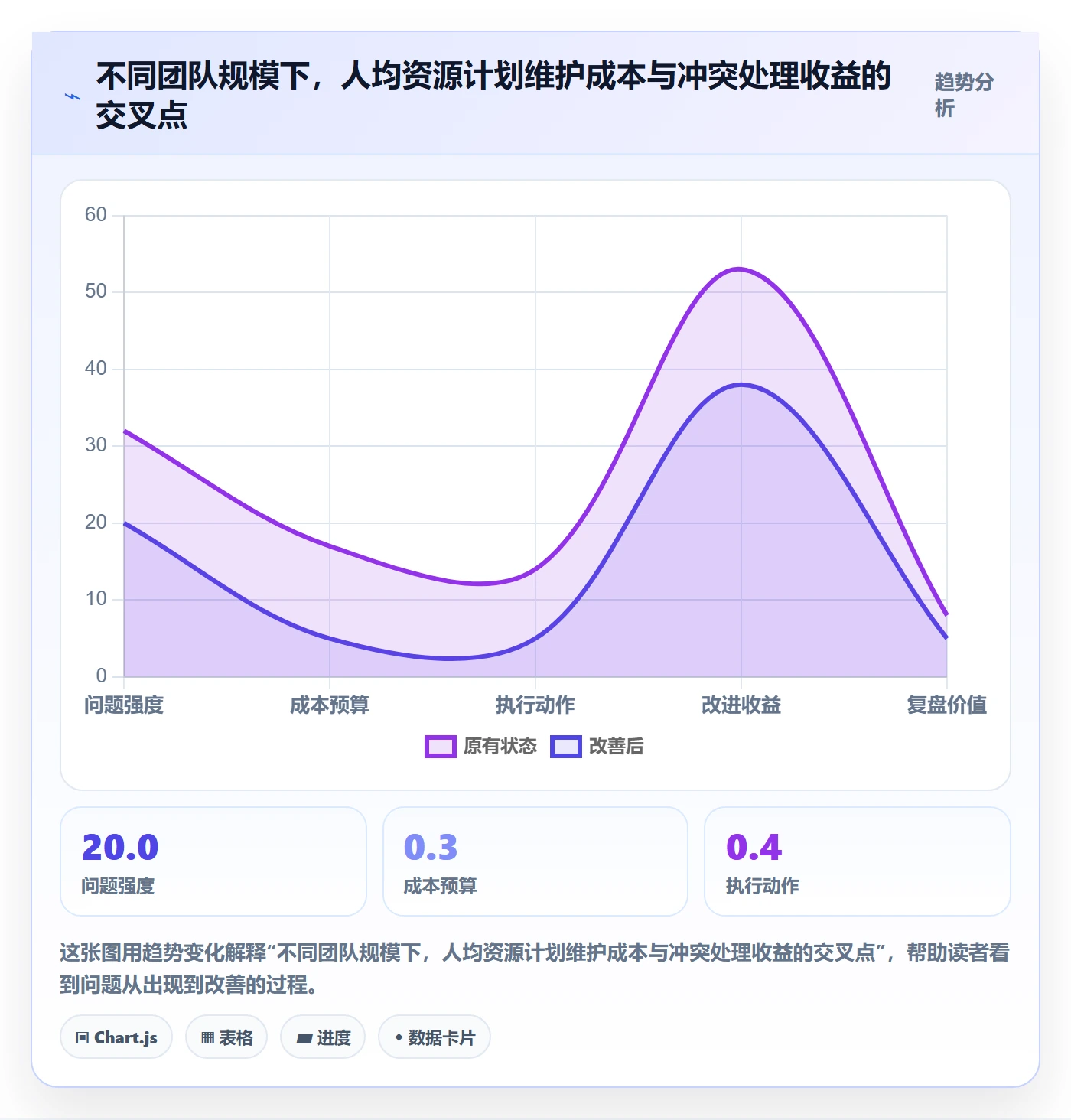
Task: Toggle the 改善后 legend swatch
Action: click(566, 747)
